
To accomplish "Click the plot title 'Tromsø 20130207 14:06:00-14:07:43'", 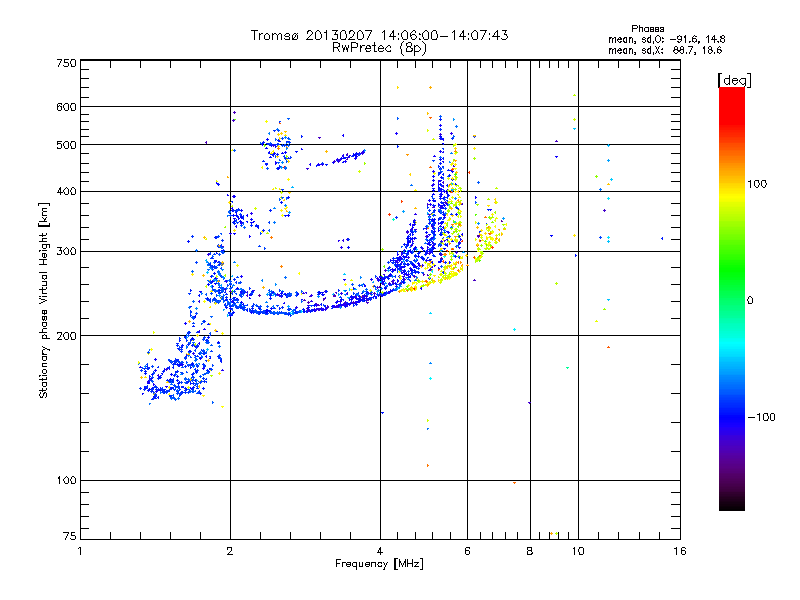I will [379, 35].
